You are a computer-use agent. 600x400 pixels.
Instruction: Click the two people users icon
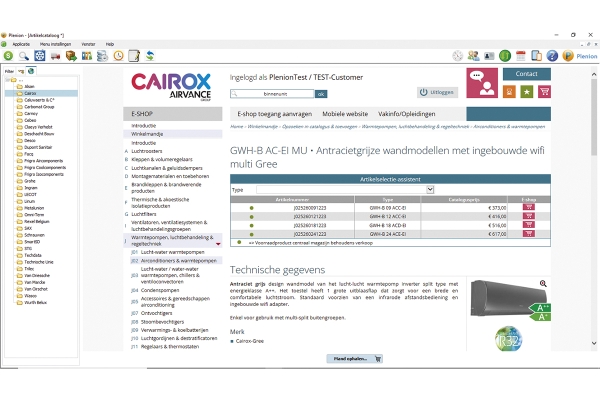click(473, 56)
